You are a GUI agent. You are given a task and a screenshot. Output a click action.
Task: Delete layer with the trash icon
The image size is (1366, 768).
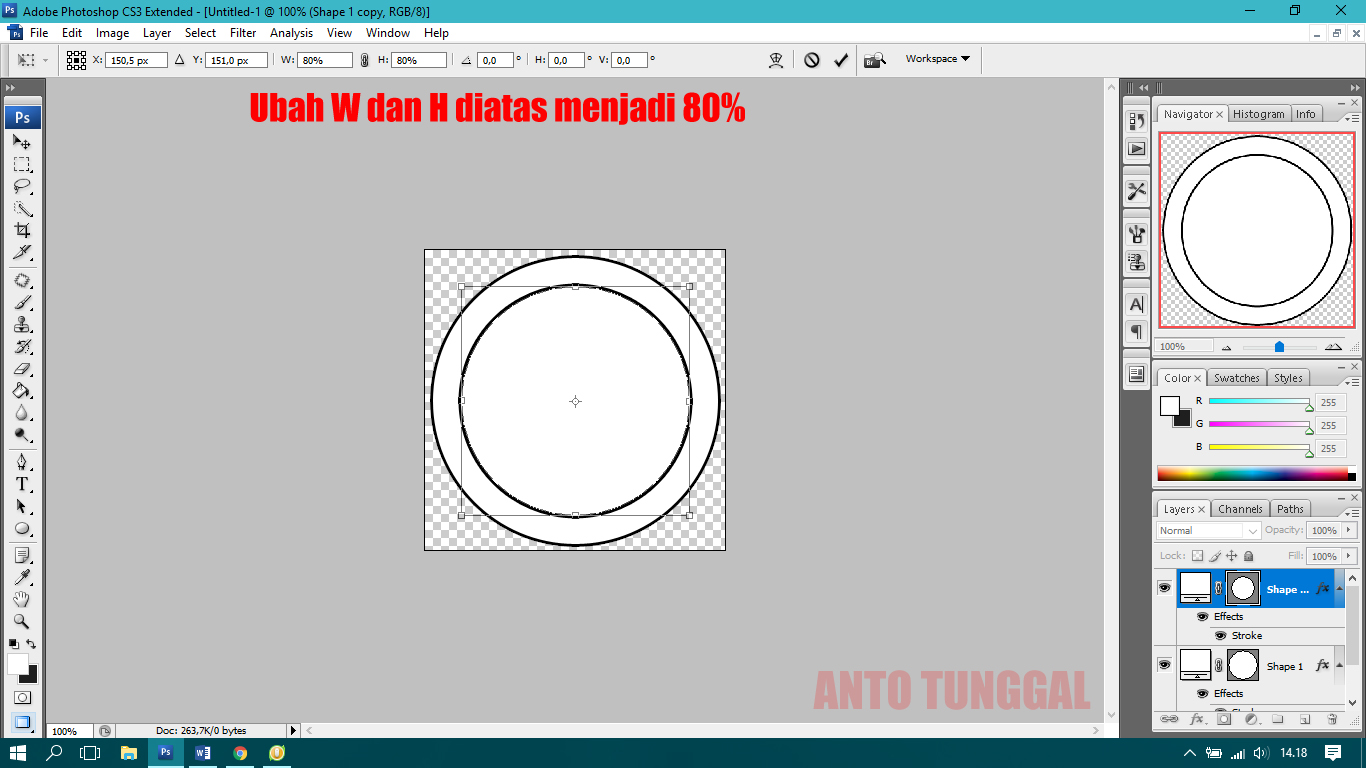1332,719
